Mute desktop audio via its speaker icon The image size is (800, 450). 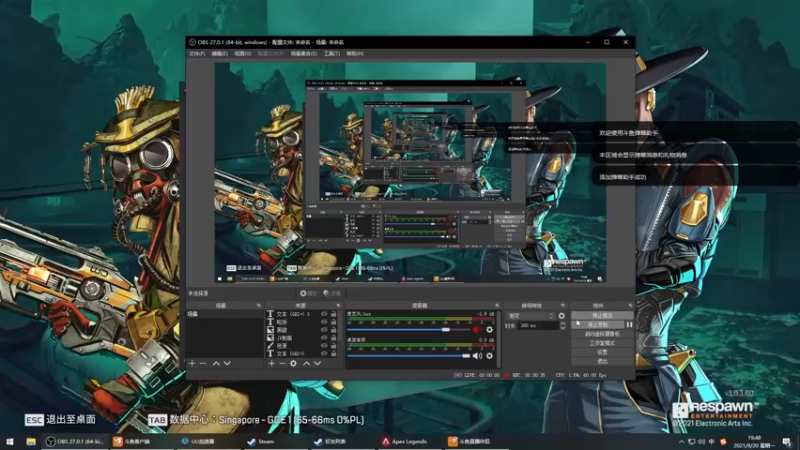click(477, 356)
